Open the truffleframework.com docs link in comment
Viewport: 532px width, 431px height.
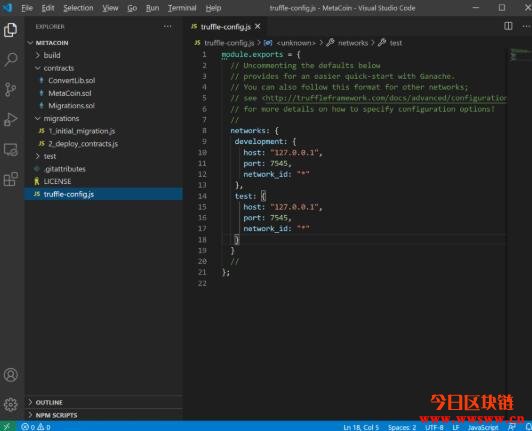tap(385, 98)
